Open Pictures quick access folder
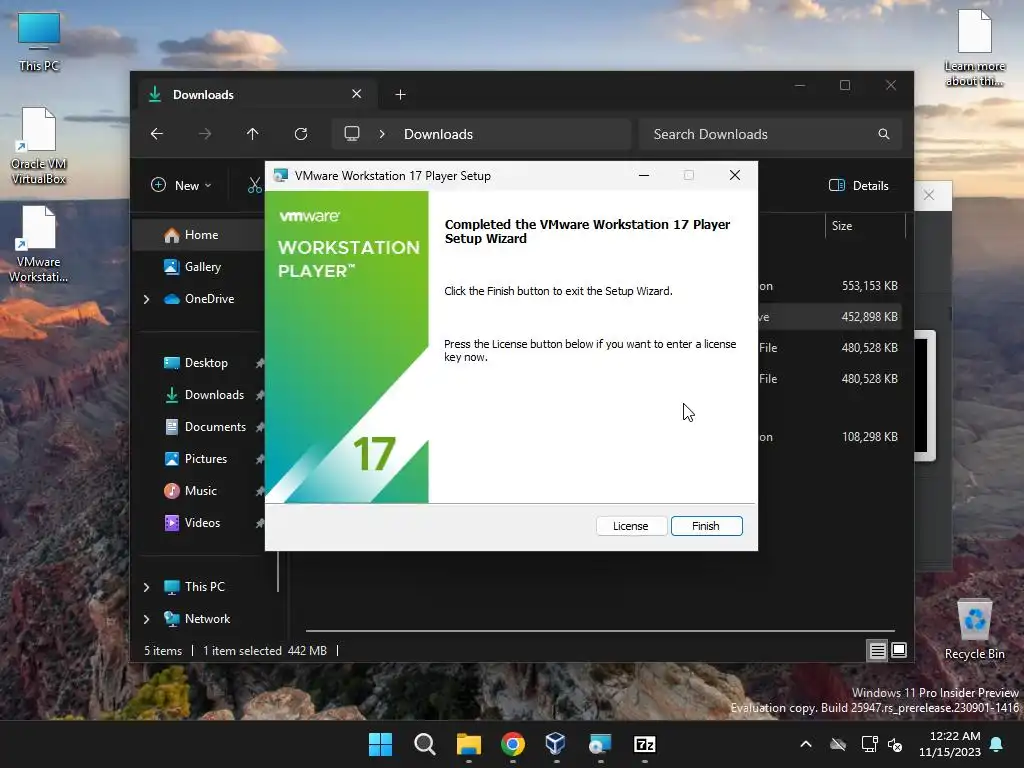 pos(205,458)
